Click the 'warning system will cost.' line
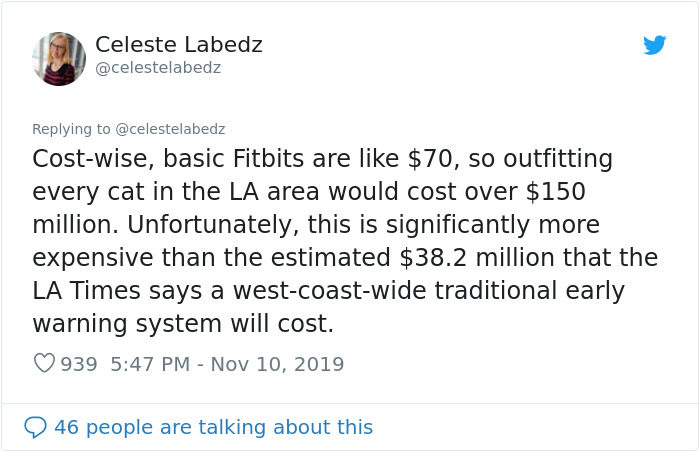700x452 pixels. (x=183, y=324)
